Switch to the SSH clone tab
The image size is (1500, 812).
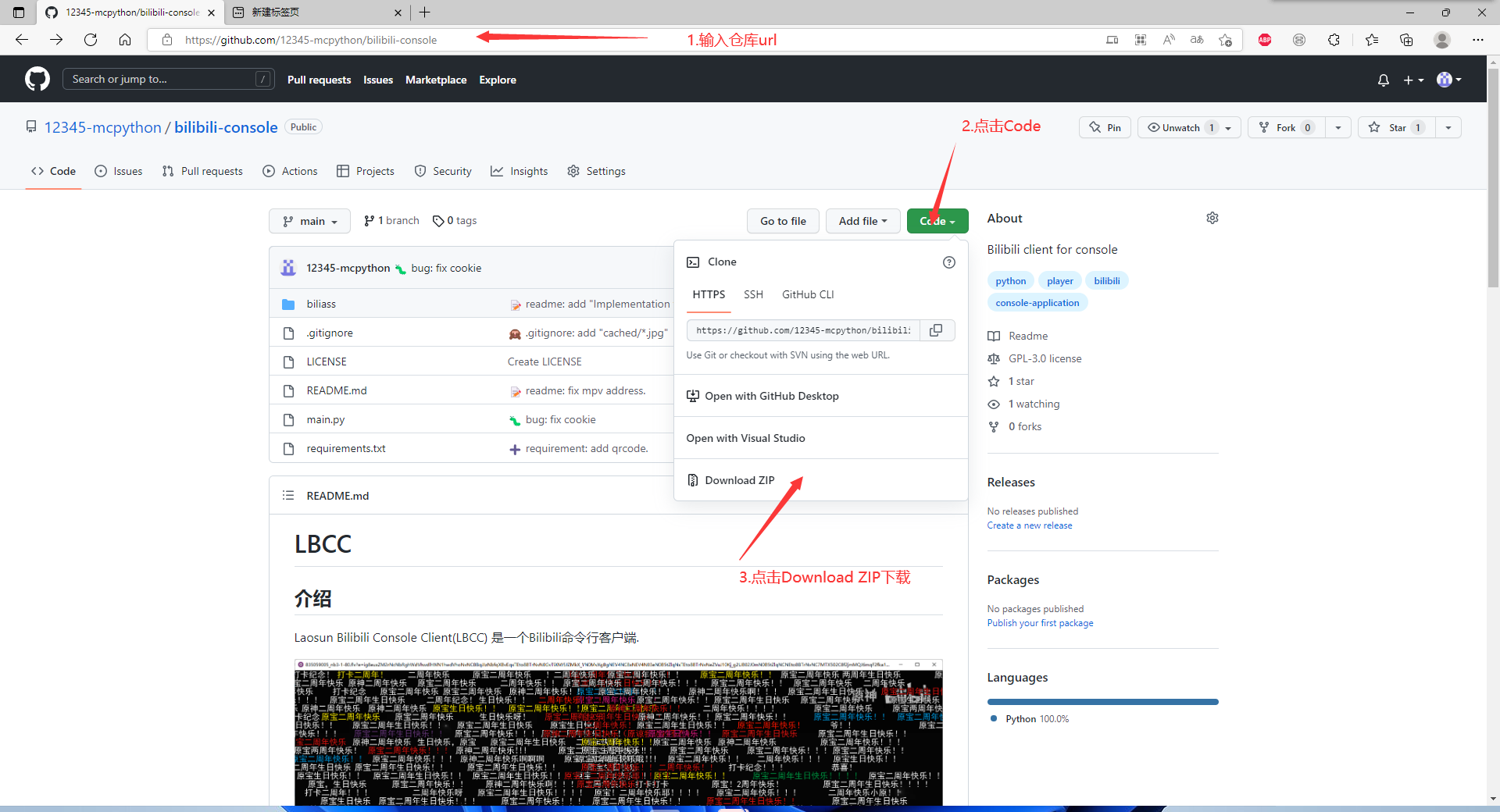(x=753, y=294)
